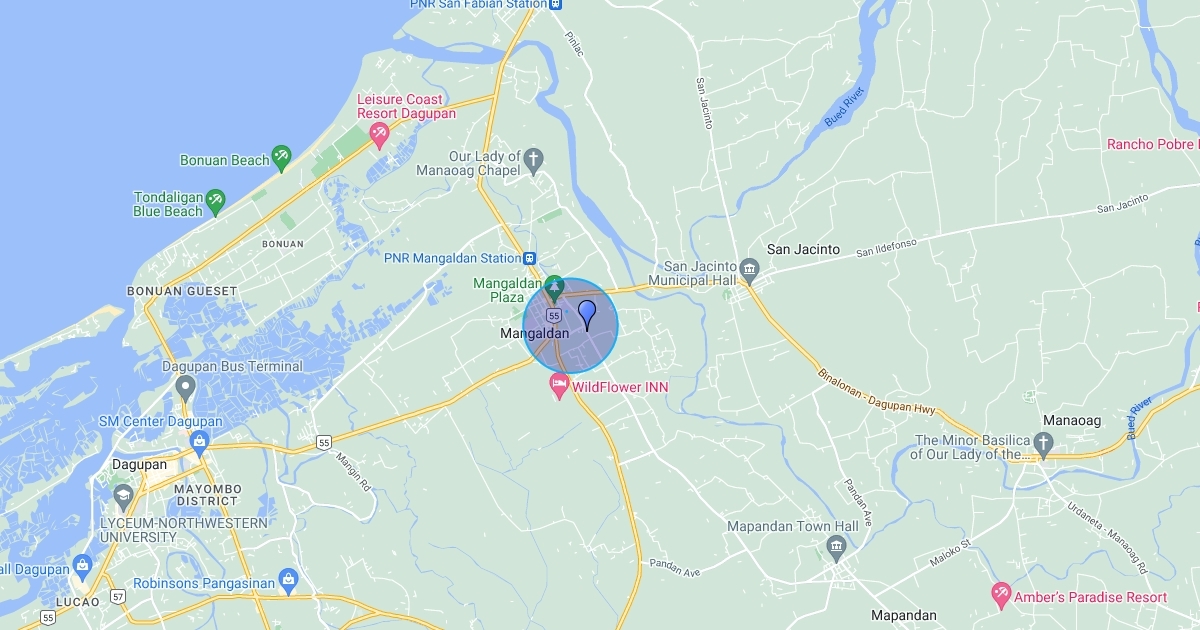Open the Robinsons Pangasinan shopping marker

(289, 578)
